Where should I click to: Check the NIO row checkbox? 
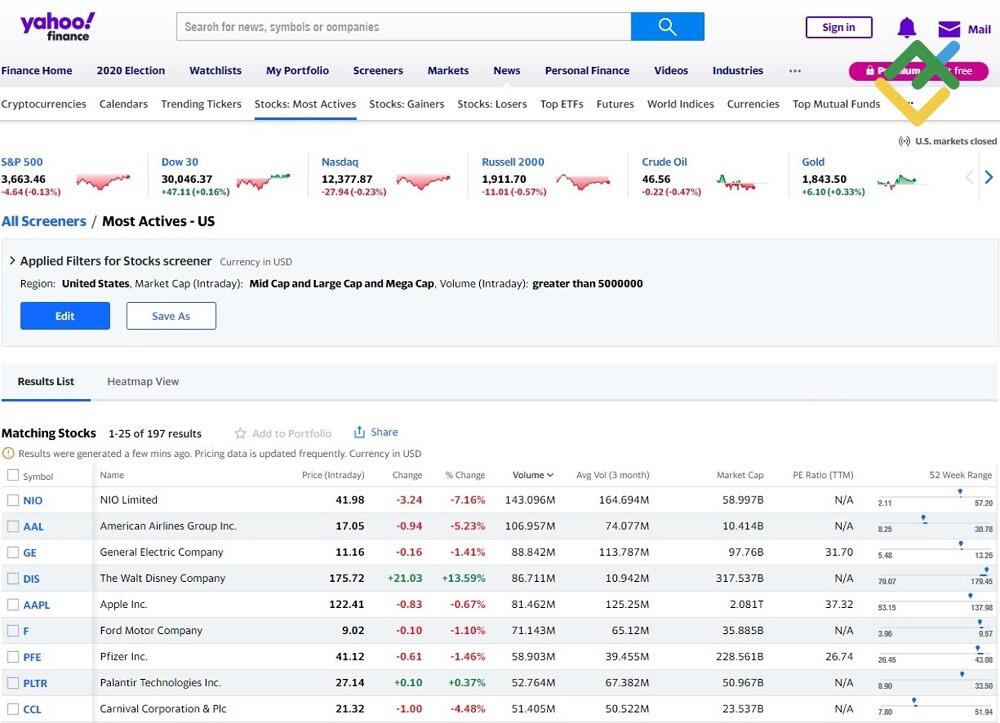pyautogui.click(x=13, y=500)
